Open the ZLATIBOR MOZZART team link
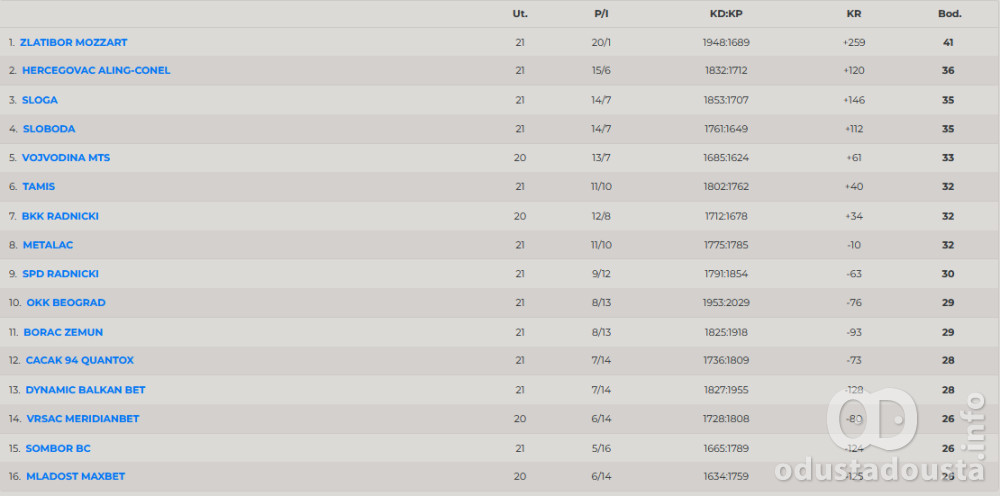This screenshot has width=1000, height=496. click(73, 42)
